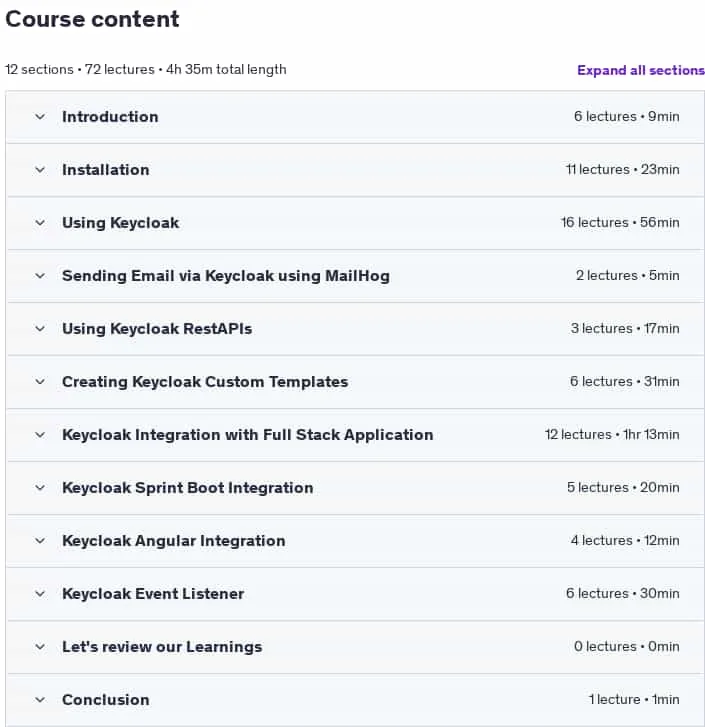Click the chevron beside Using Keycloak
This screenshot has height=727, width=705.
40,223
